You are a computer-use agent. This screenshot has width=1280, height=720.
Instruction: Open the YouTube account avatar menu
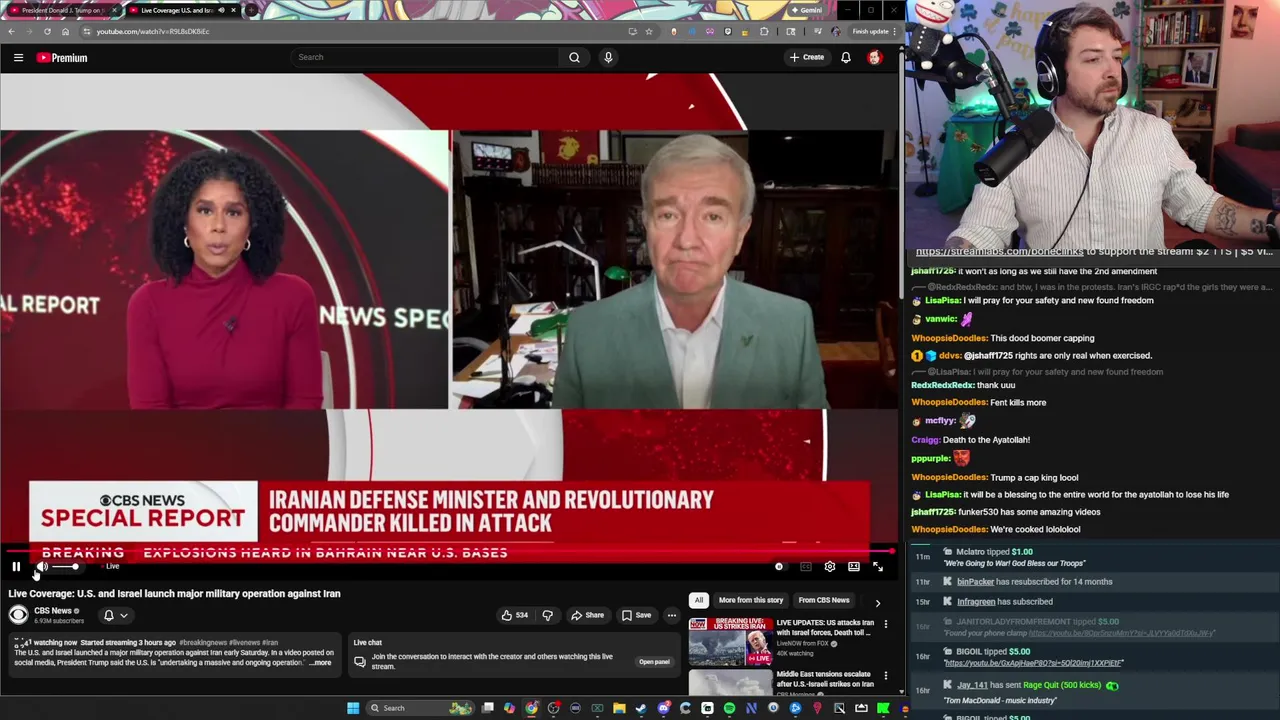pos(875,57)
